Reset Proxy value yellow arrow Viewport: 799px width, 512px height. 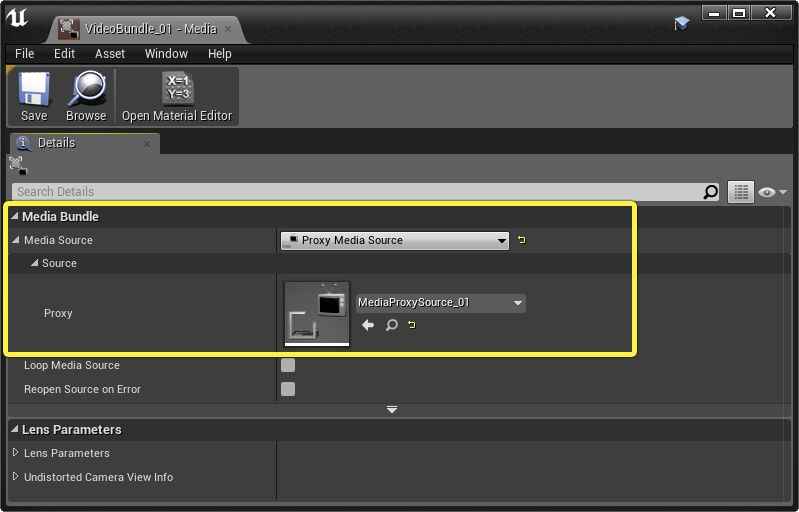click(x=412, y=325)
